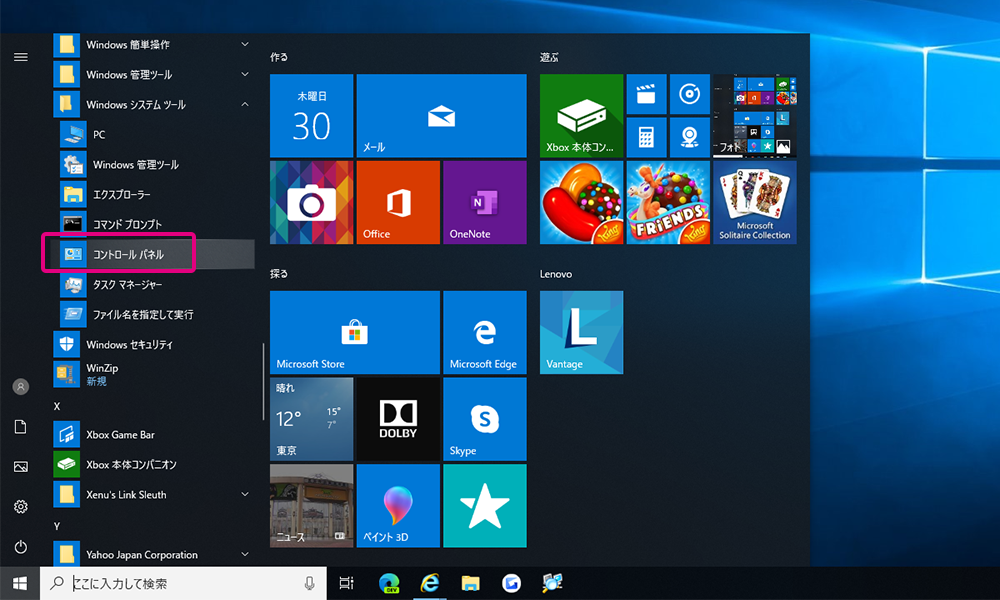Open the OneNote tile
This screenshot has height=600, width=1000.
[484, 202]
